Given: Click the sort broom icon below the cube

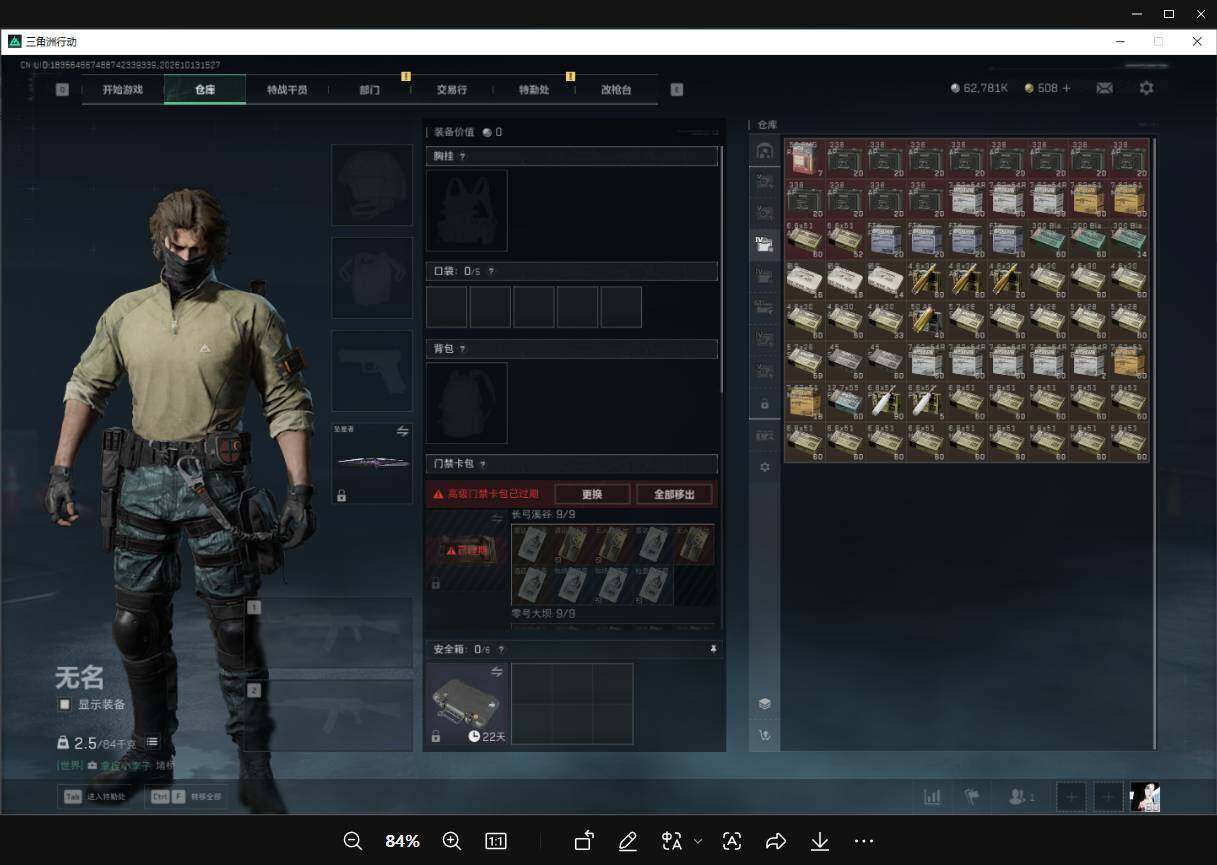Looking at the screenshot, I should (765, 735).
